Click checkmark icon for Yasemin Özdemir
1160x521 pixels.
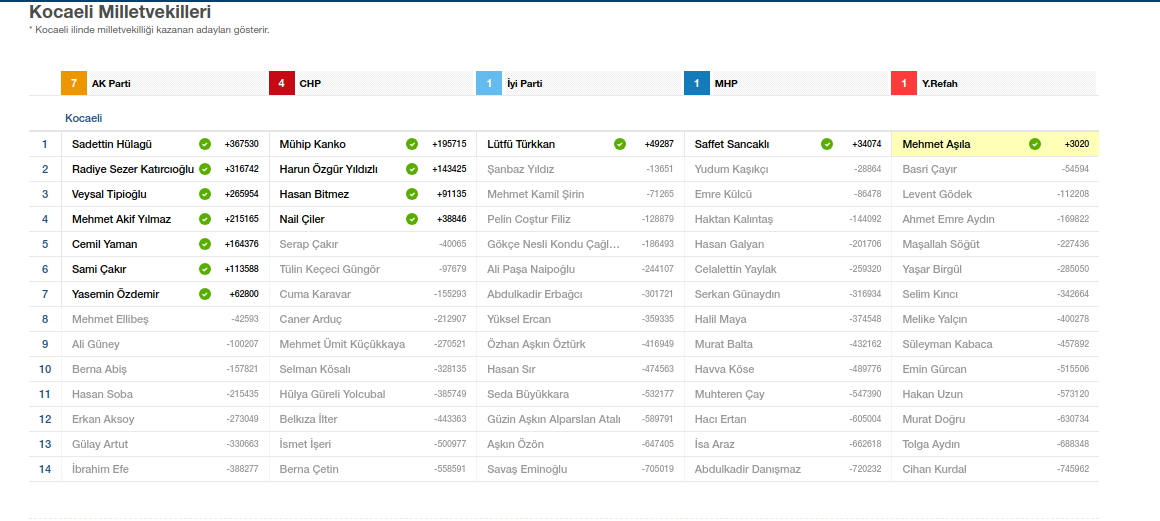tap(205, 294)
